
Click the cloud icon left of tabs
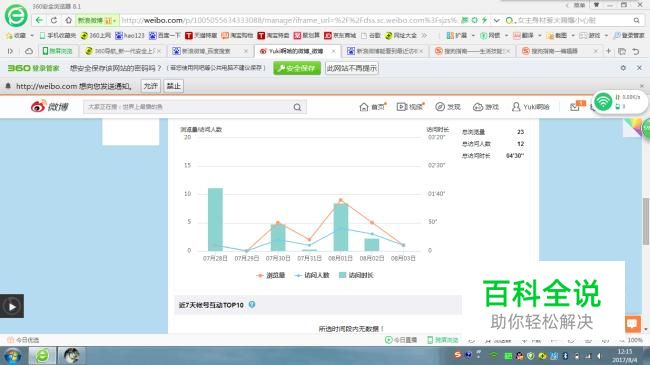pos(29,51)
